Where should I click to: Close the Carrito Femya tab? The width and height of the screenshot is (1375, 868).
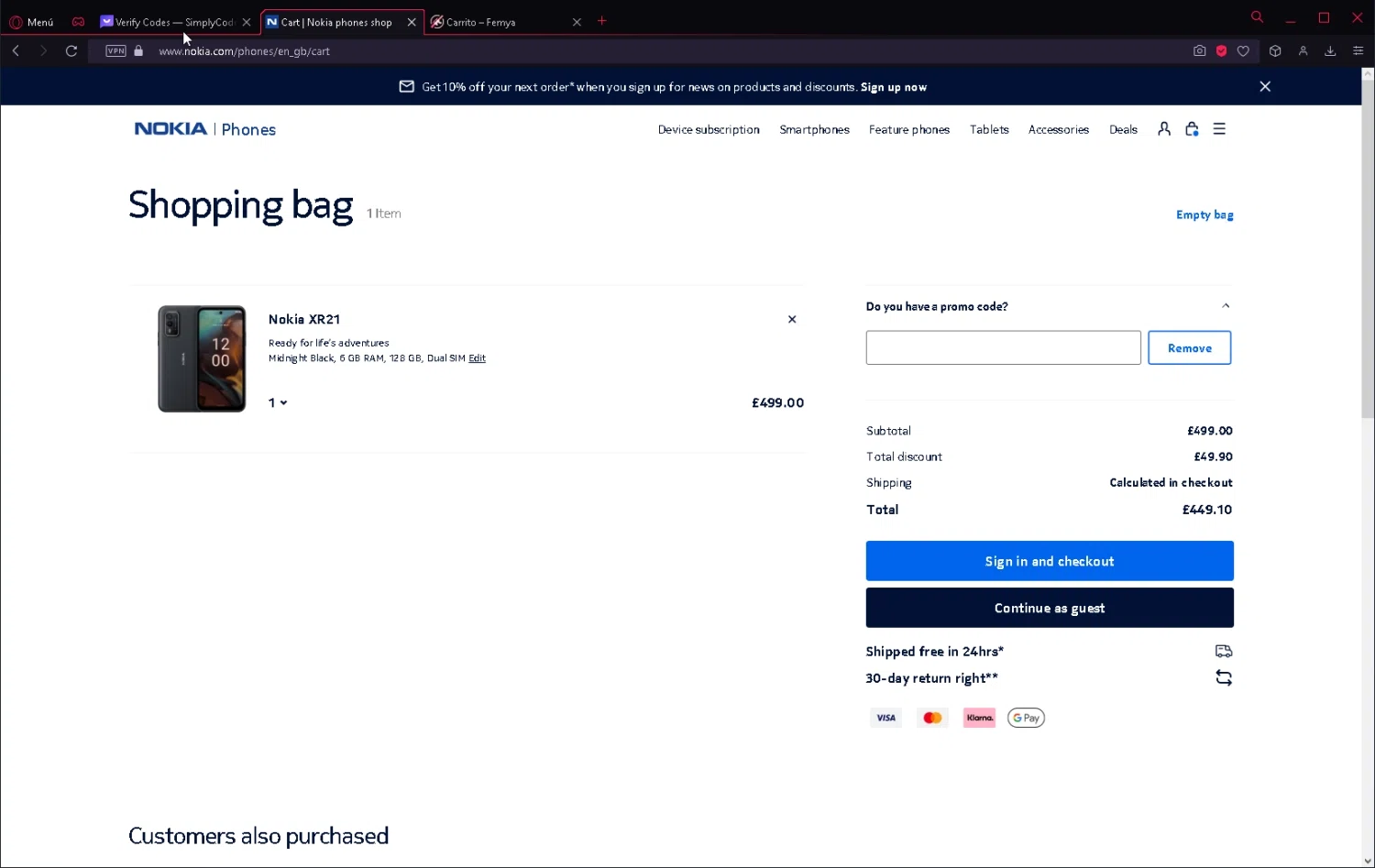point(577,22)
